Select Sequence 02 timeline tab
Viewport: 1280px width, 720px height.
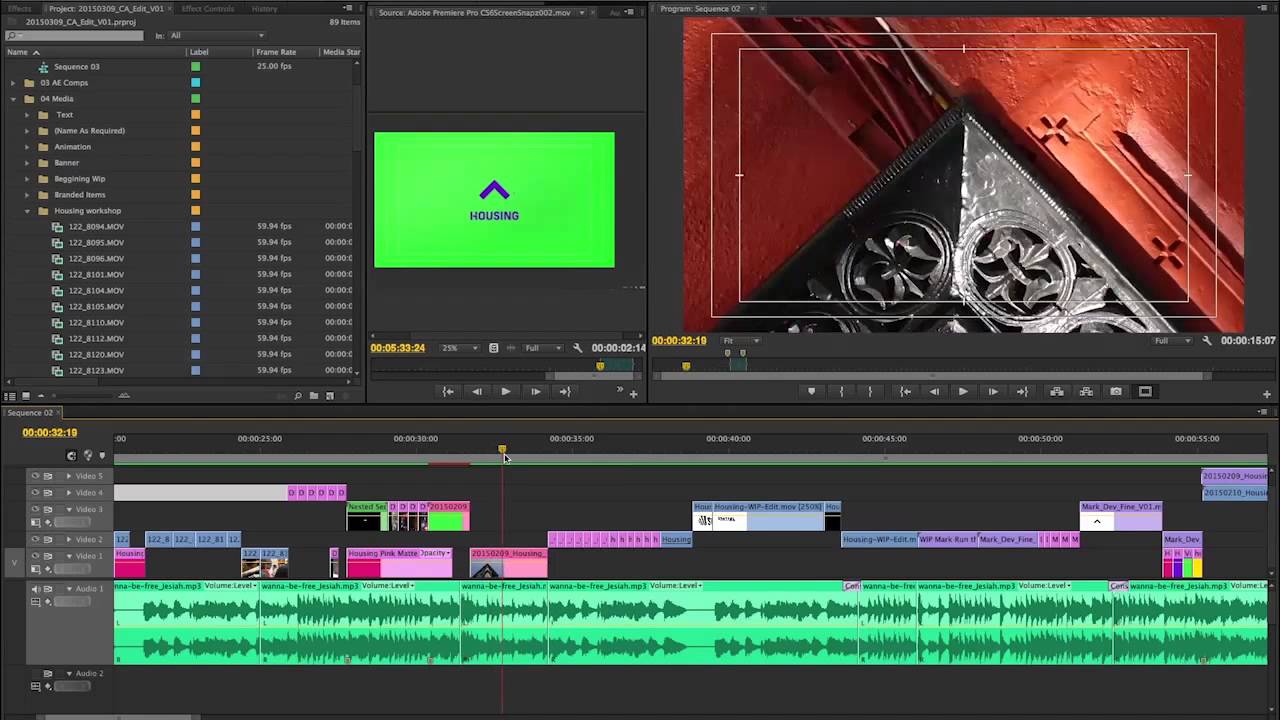click(30, 413)
